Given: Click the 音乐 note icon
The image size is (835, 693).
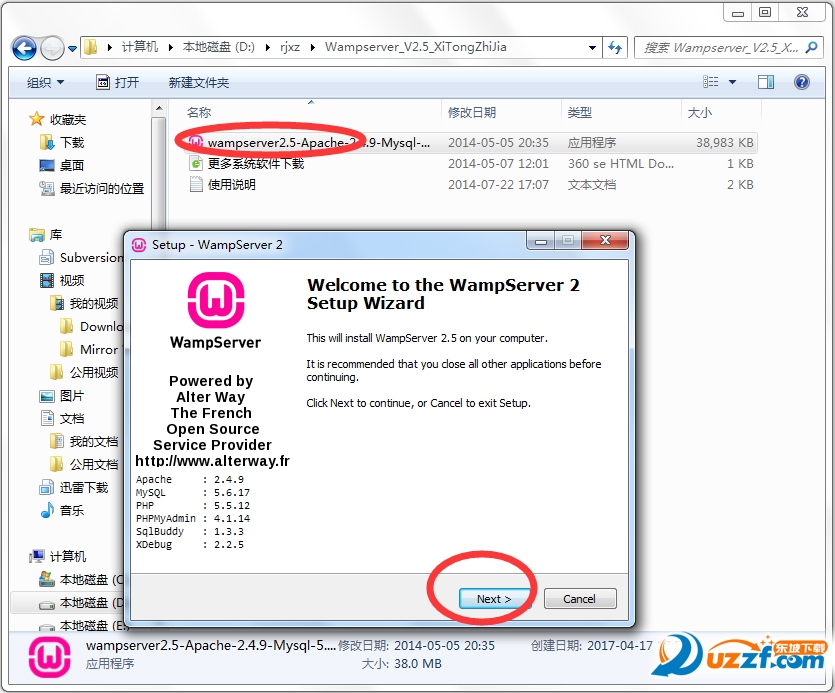Looking at the screenshot, I should (x=47, y=510).
